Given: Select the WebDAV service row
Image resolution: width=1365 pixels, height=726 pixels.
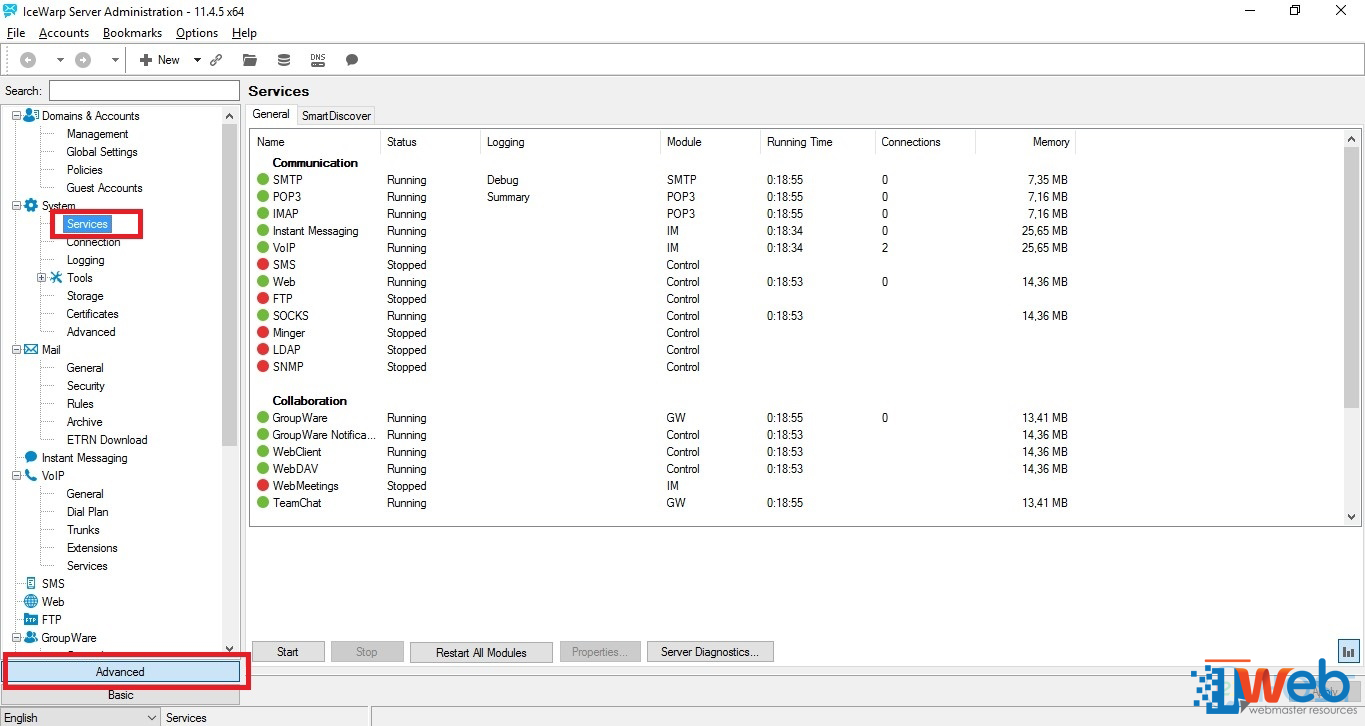Looking at the screenshot, I should point(663,469).
